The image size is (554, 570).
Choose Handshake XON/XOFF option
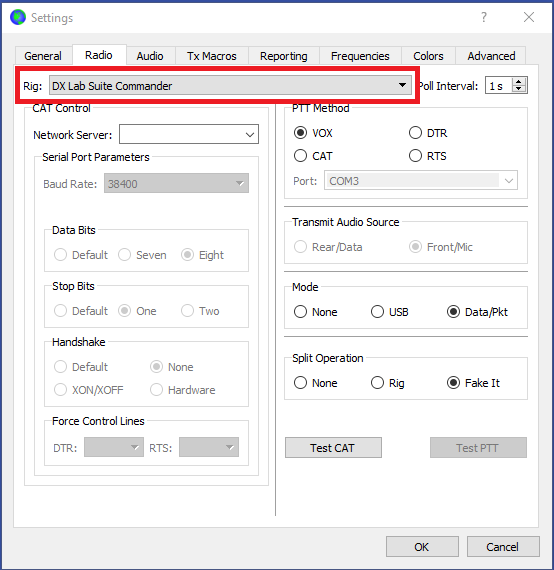pyautogui.click(x=89, y=390)
